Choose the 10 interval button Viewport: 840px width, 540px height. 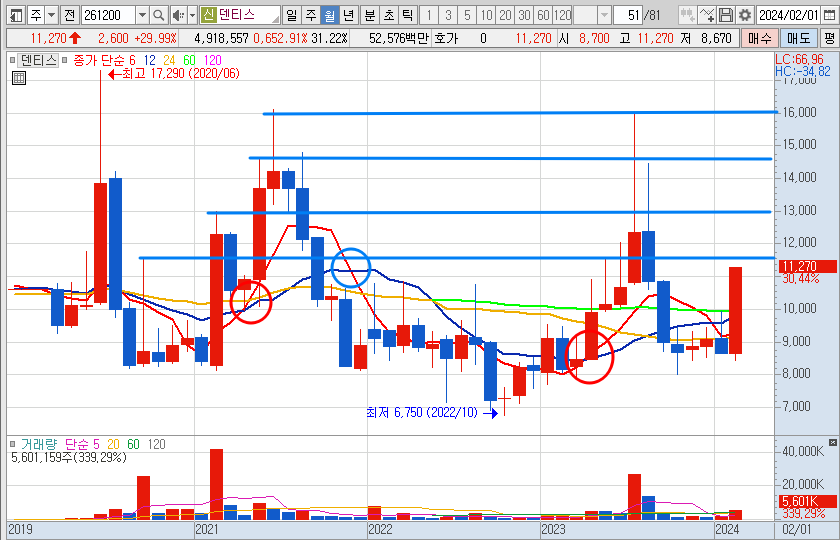click(486, 15)
